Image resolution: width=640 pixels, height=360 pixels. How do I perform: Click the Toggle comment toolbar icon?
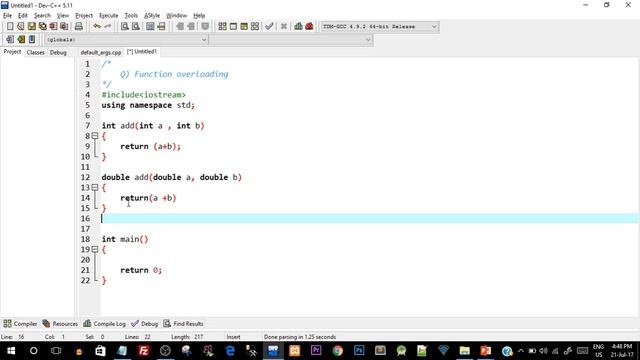coord(205,27)
